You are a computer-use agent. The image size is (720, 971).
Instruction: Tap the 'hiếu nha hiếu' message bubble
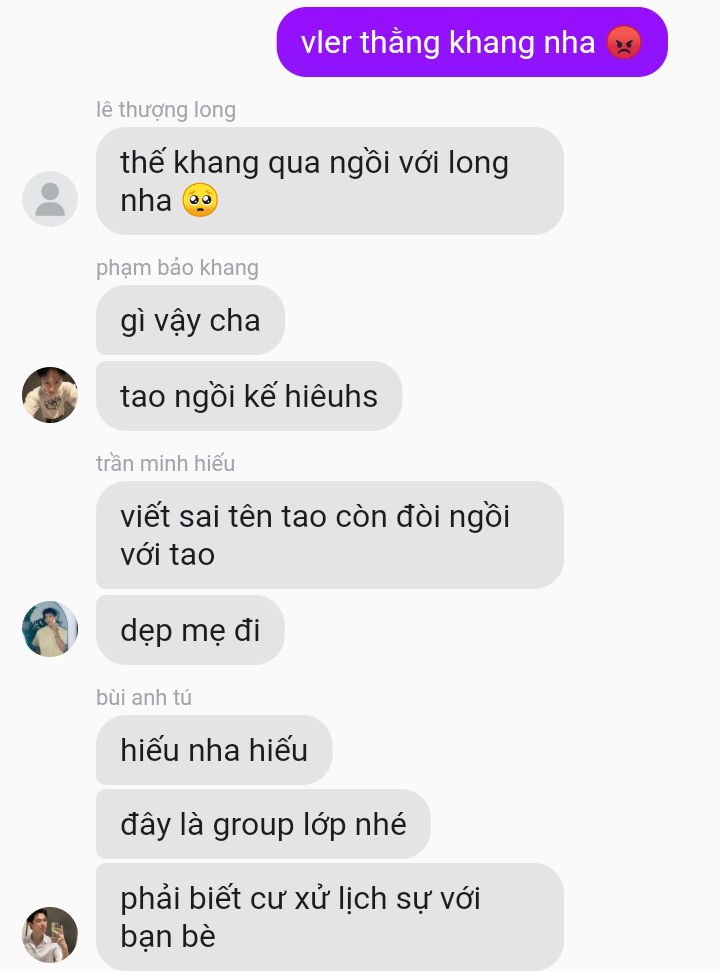214,750
